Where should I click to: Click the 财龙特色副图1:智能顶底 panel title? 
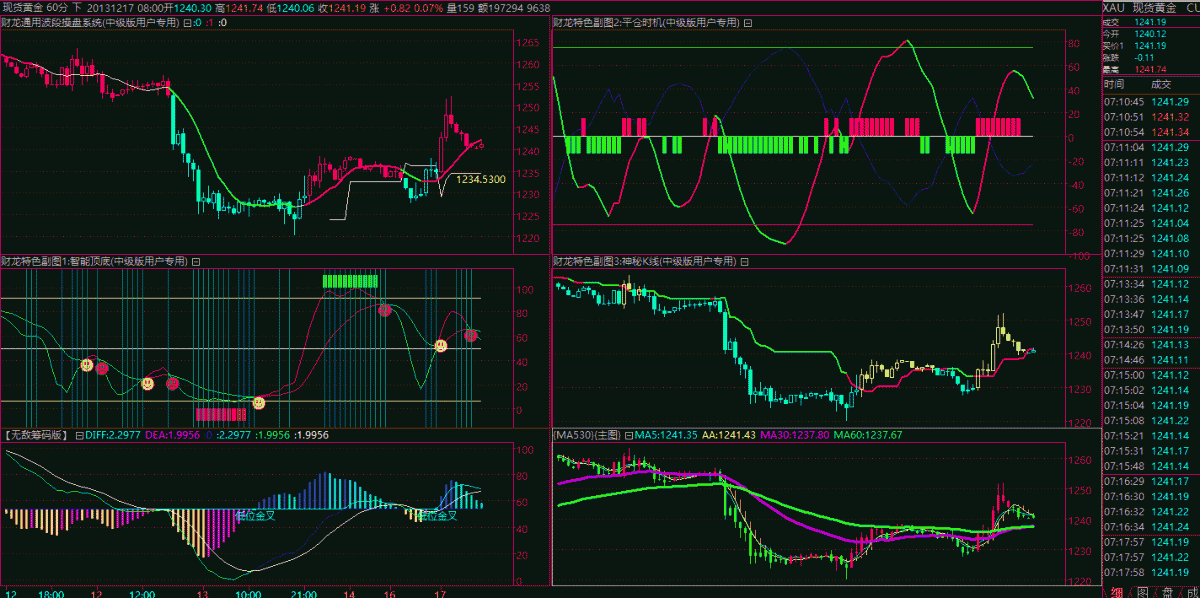(x=95, y=260)
